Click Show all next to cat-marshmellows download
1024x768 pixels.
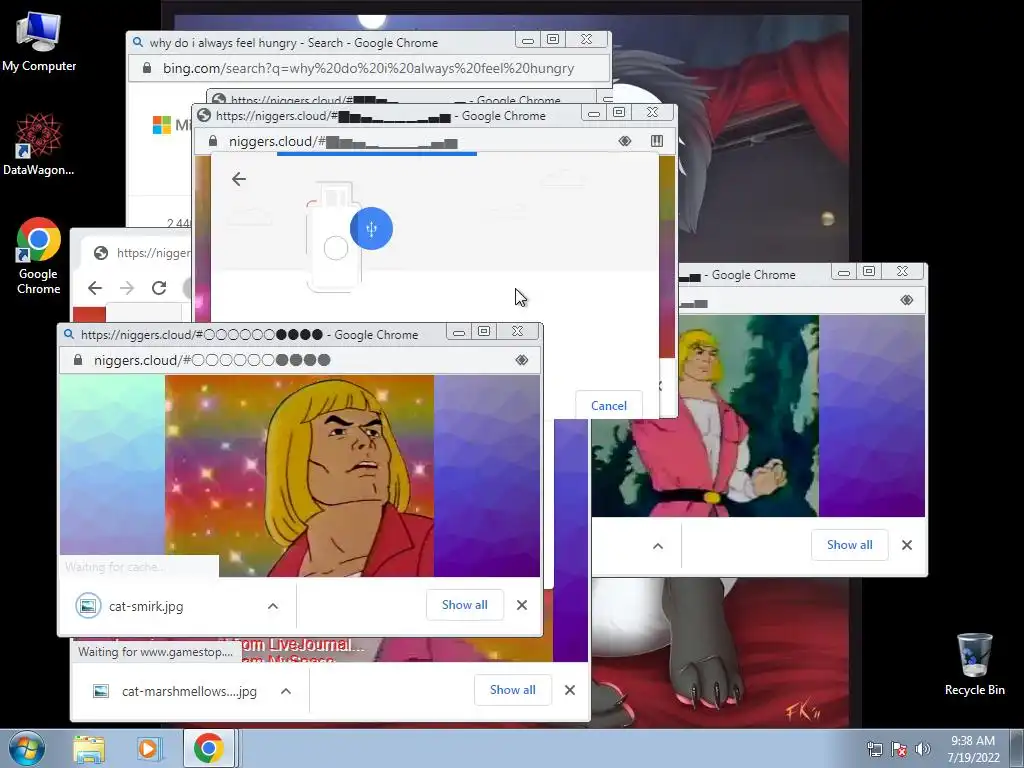pyautogui.click(x=513, y=690)
